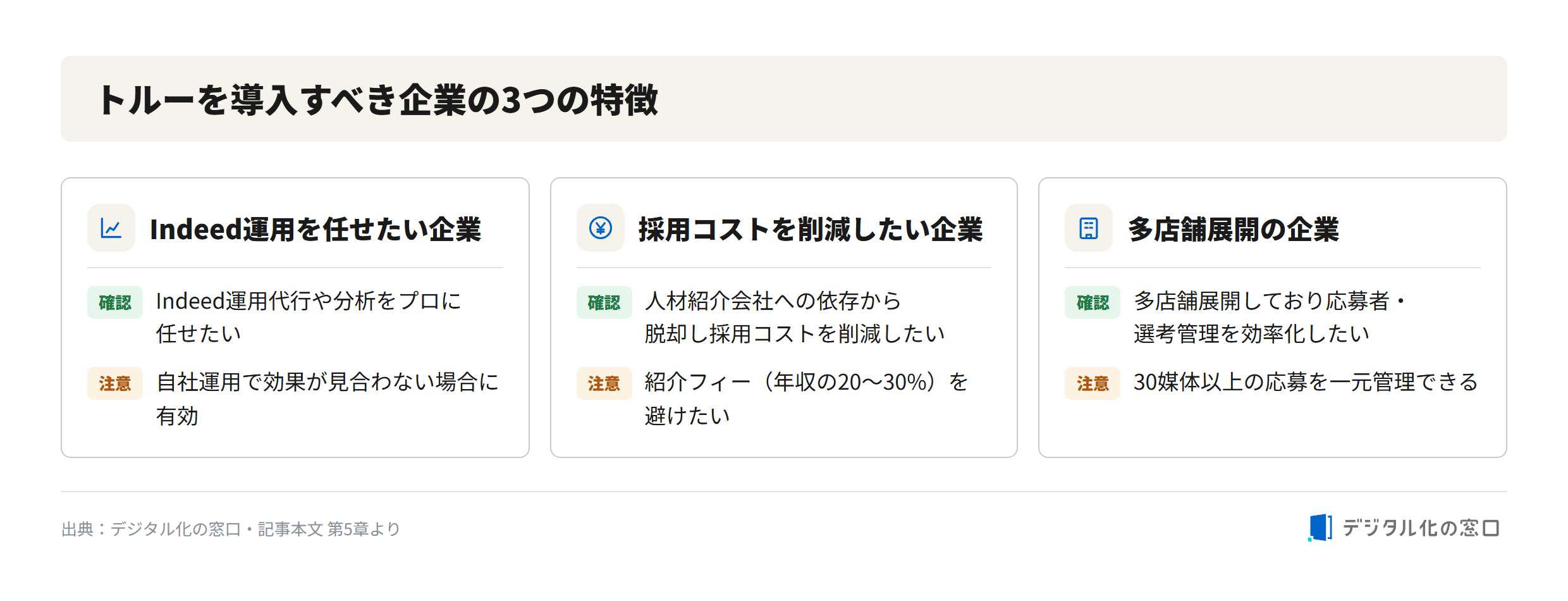The height and width of the screenshot is (601, 1568).
Task: Click the source text 出典：デジタル化の窓口
Action: coord(151,529)
